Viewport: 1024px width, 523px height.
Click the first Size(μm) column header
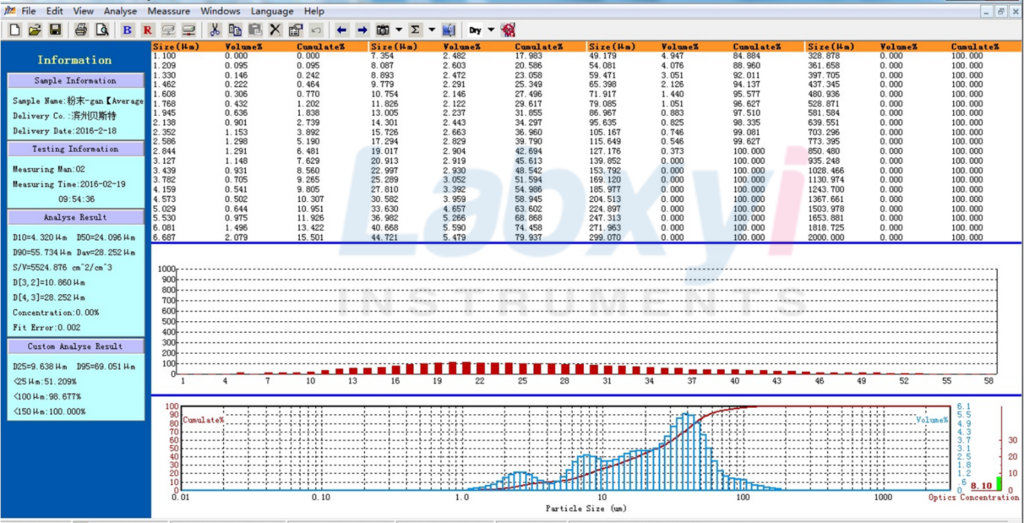(x=176, y=47)
